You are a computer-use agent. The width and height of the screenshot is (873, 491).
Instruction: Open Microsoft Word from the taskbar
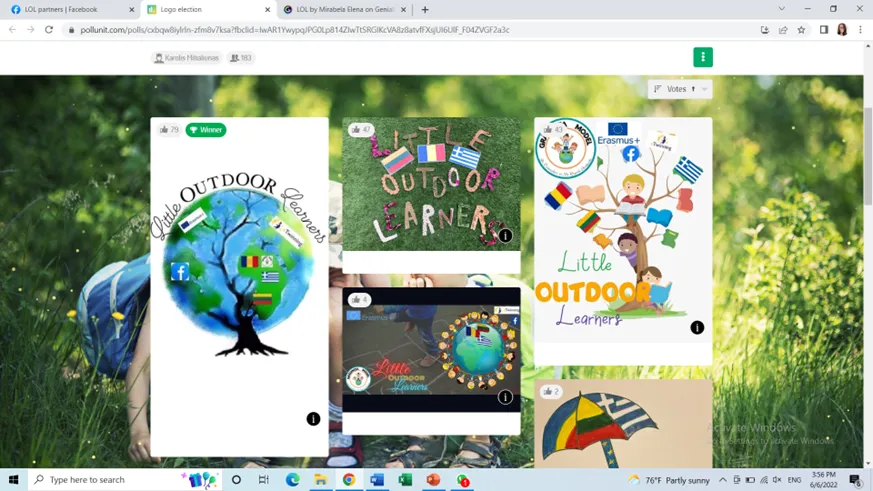377,480
